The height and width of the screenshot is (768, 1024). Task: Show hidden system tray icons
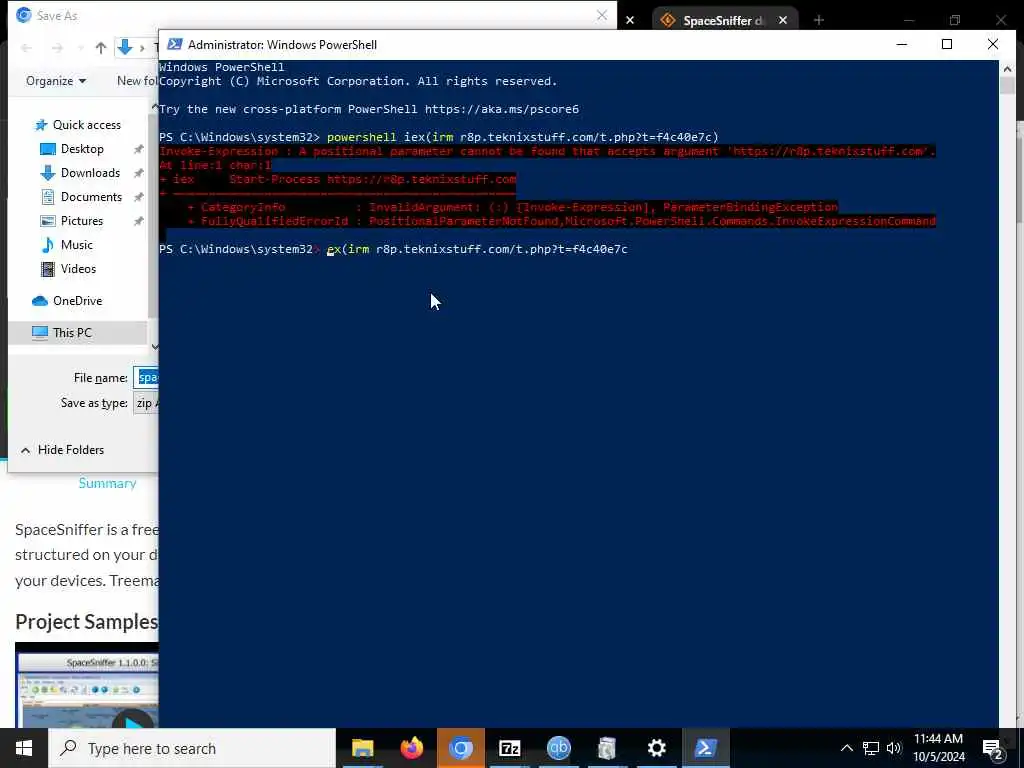coord(846,748)
